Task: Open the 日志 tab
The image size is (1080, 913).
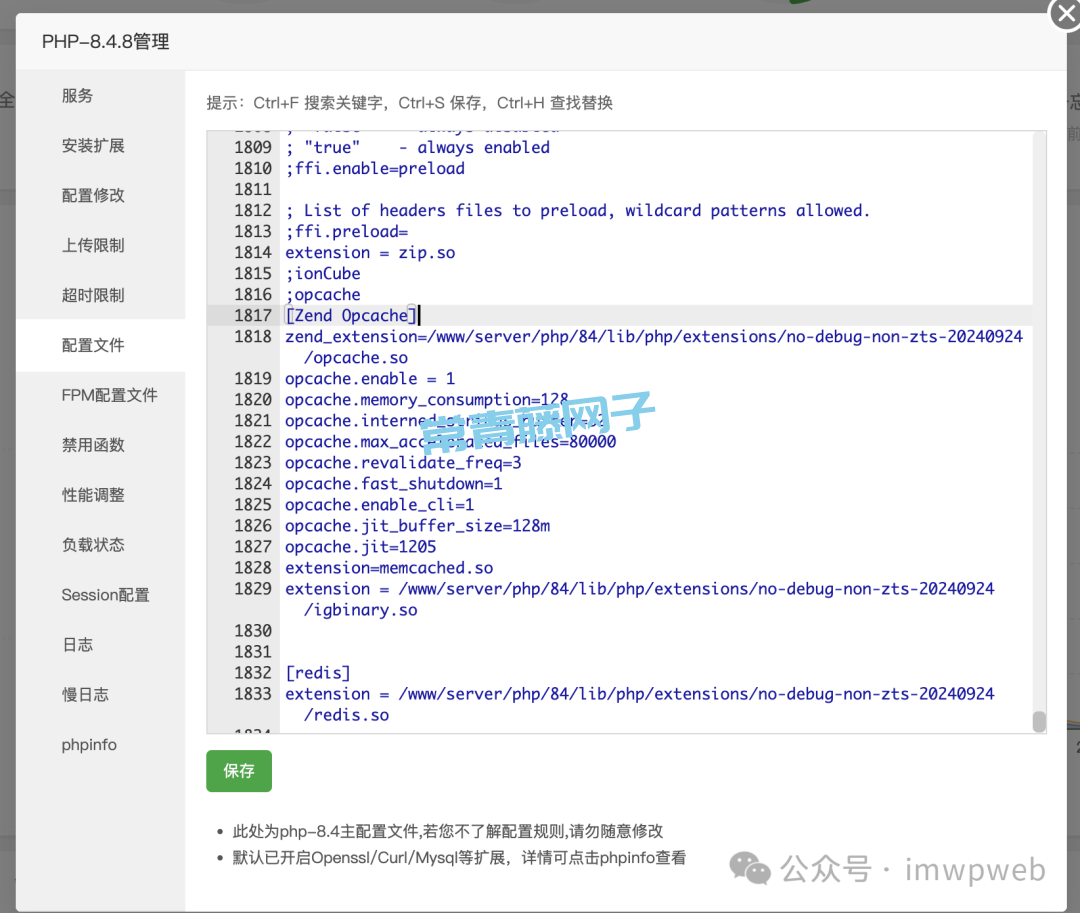Action: [x=77, y=645]
